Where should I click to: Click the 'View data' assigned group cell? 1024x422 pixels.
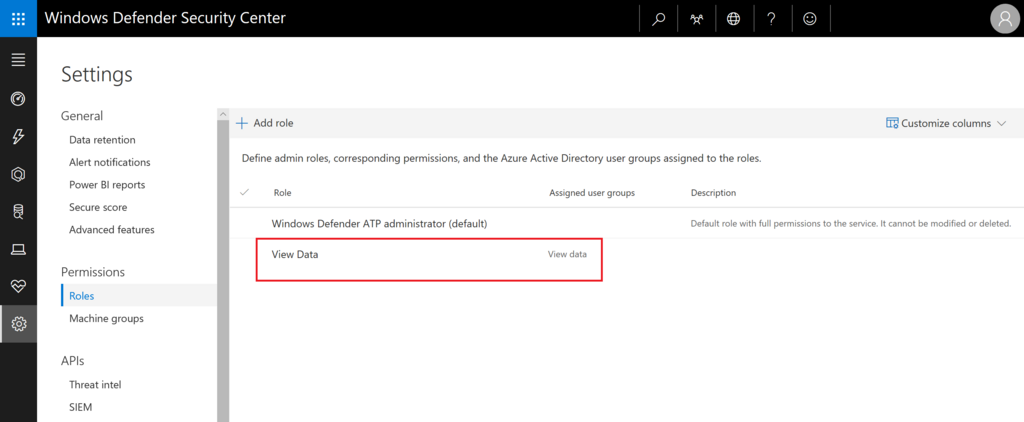coord(567,254)
